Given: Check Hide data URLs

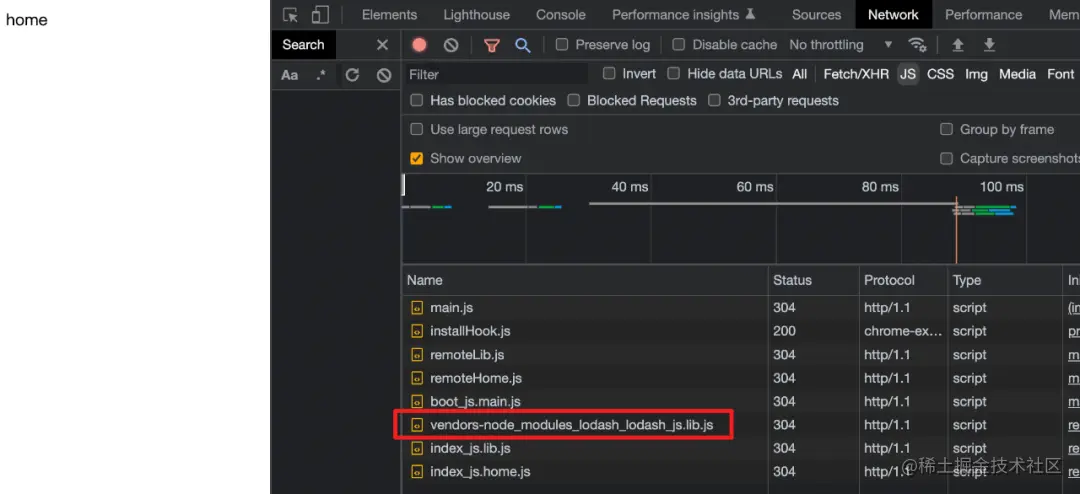Looking at the screenshot, I should tap(674, 73).
